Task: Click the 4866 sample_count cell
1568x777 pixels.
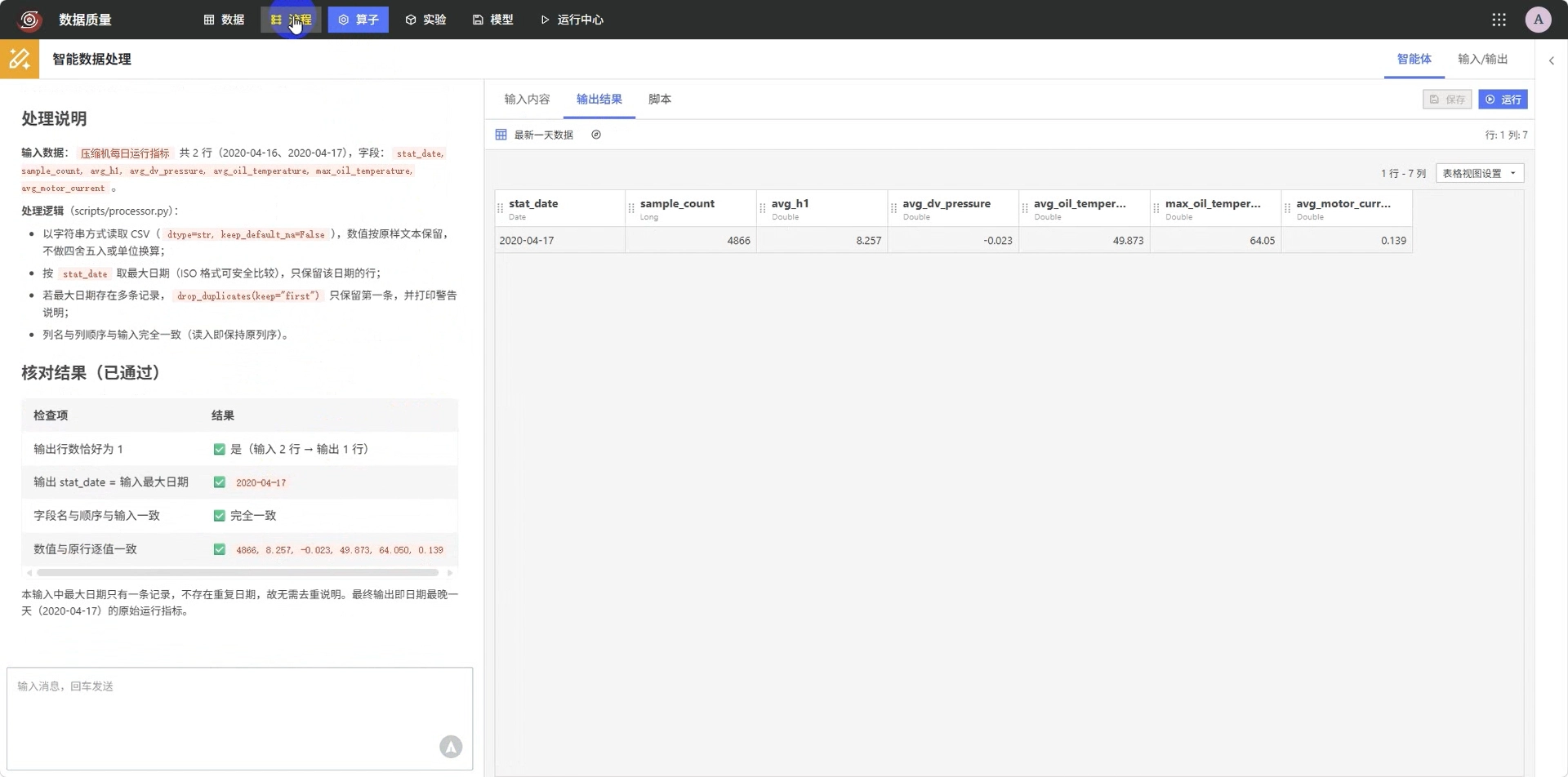Action: [x=691, y=241]
